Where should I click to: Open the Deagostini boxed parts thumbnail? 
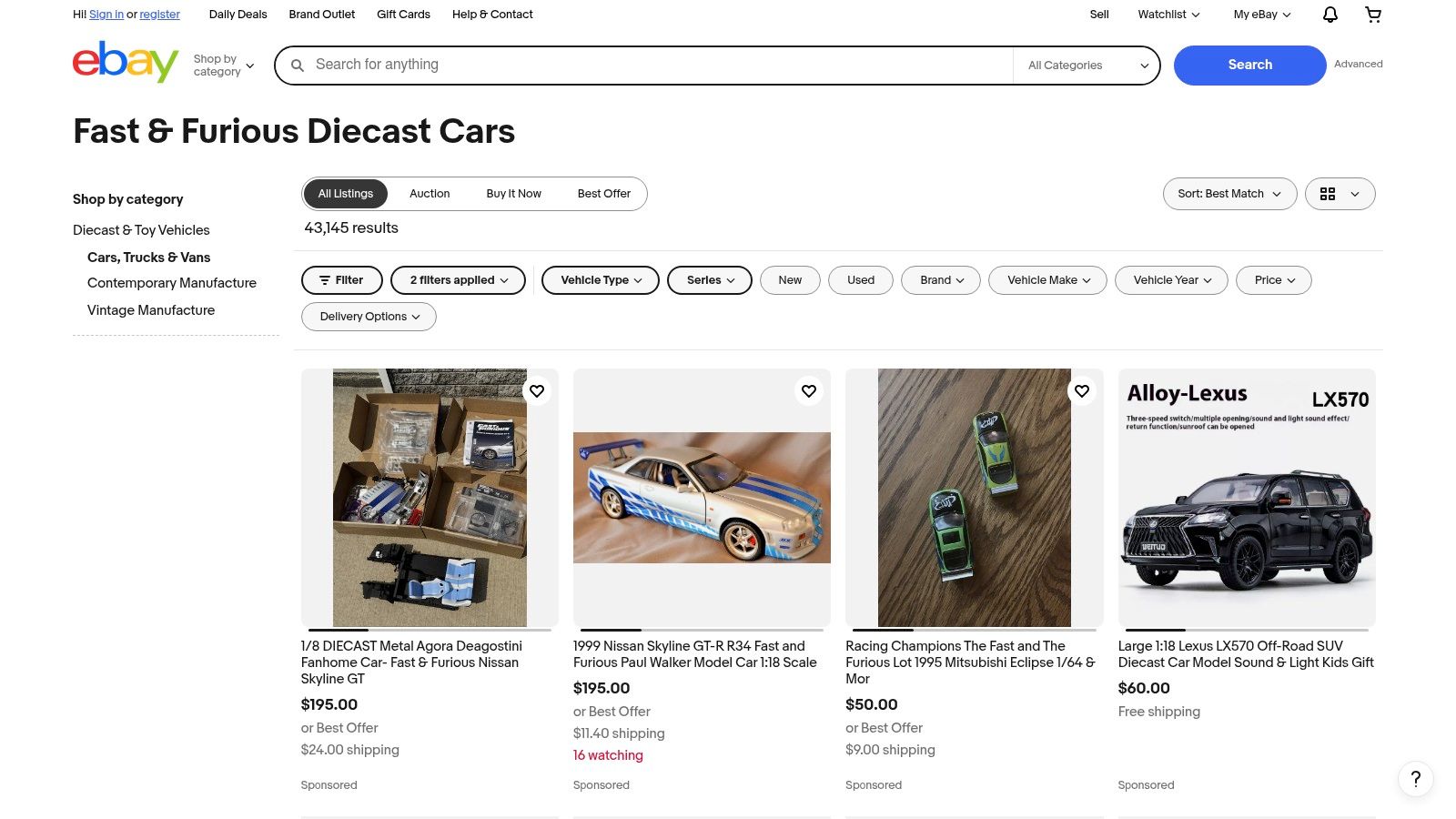tap(430, 497)
